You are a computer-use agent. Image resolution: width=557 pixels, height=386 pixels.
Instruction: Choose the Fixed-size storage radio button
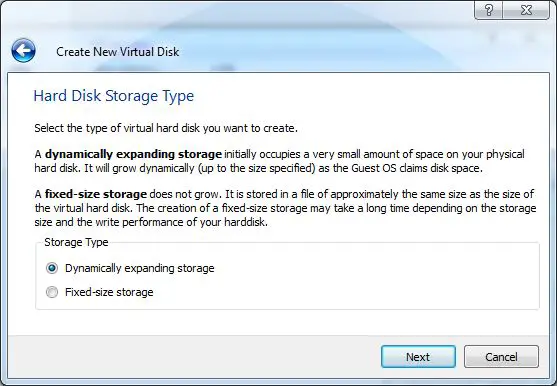52,292
